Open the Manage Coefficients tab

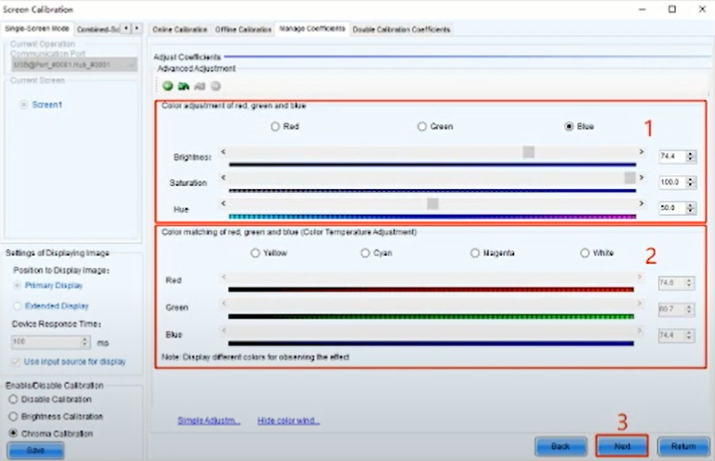(312, 28)
